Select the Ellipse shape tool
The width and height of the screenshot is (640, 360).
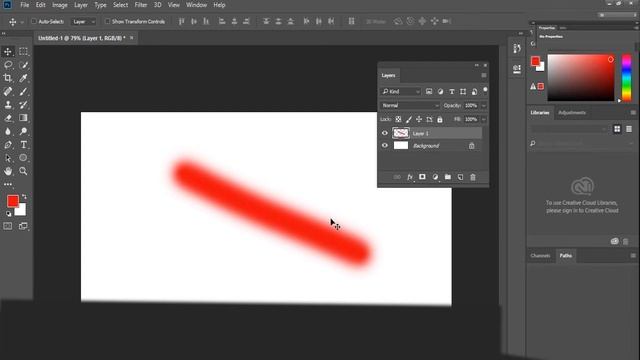point(23,158)
